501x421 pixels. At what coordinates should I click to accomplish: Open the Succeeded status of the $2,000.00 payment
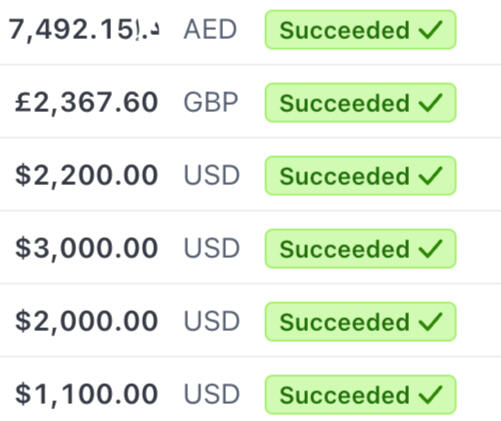pos(360,322)
